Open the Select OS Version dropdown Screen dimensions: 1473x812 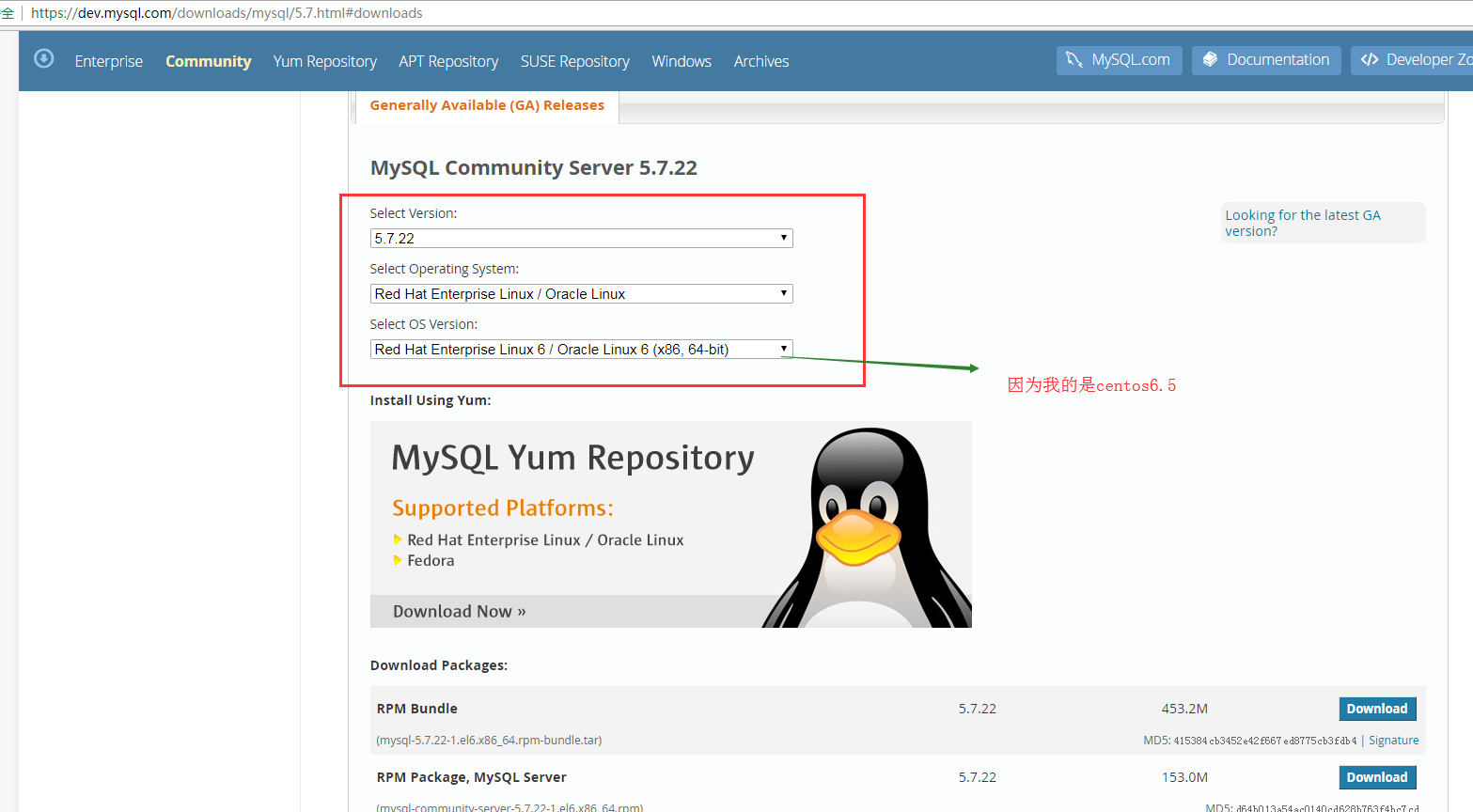point(582,350)
